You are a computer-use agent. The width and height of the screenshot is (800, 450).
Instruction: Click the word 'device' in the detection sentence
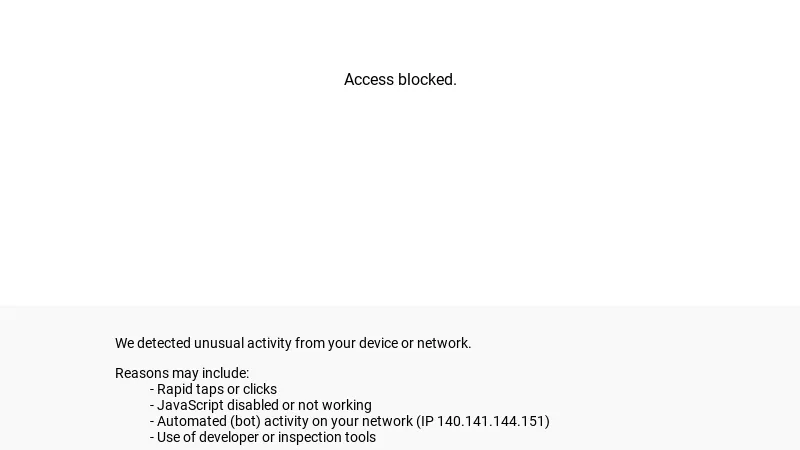[378, 343]
